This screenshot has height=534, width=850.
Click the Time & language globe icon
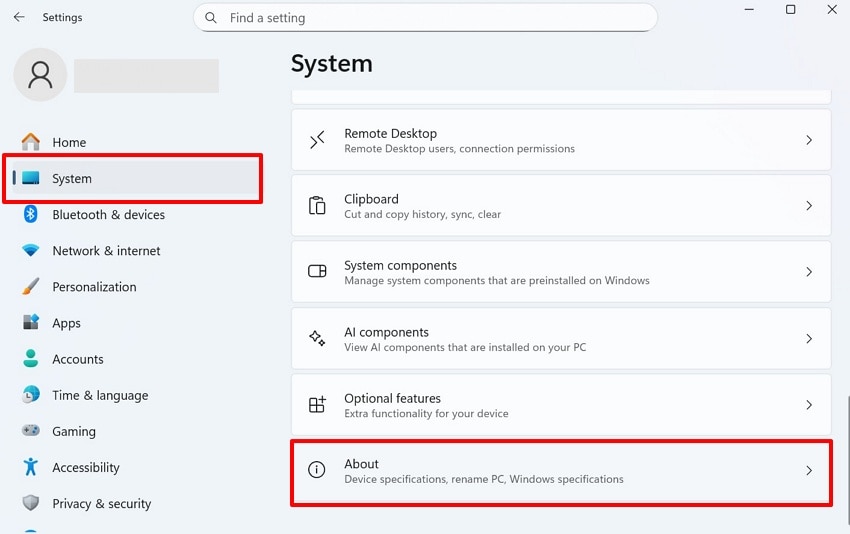coord(31,394)
